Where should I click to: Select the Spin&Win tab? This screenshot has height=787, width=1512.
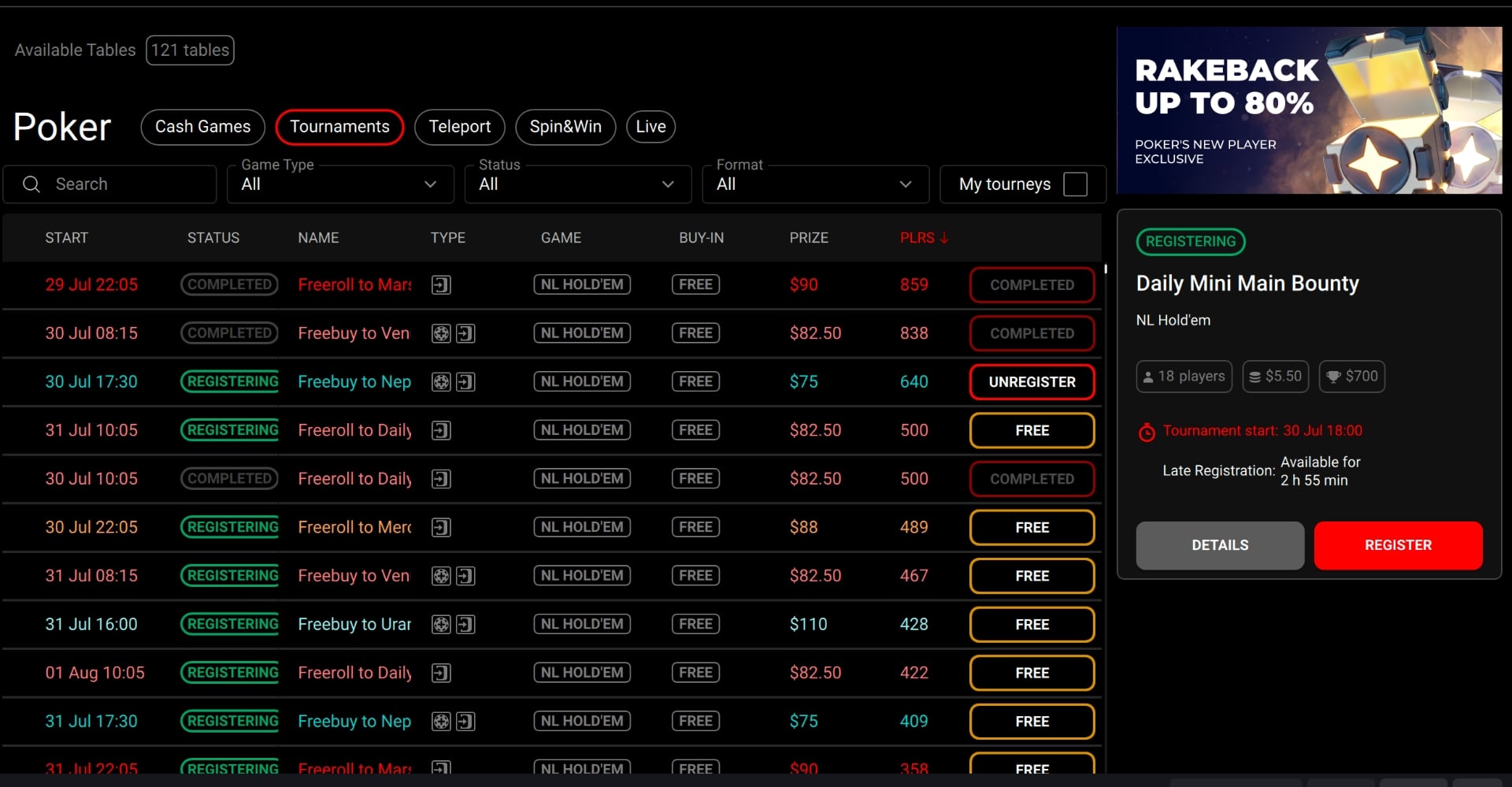point(565,127)
